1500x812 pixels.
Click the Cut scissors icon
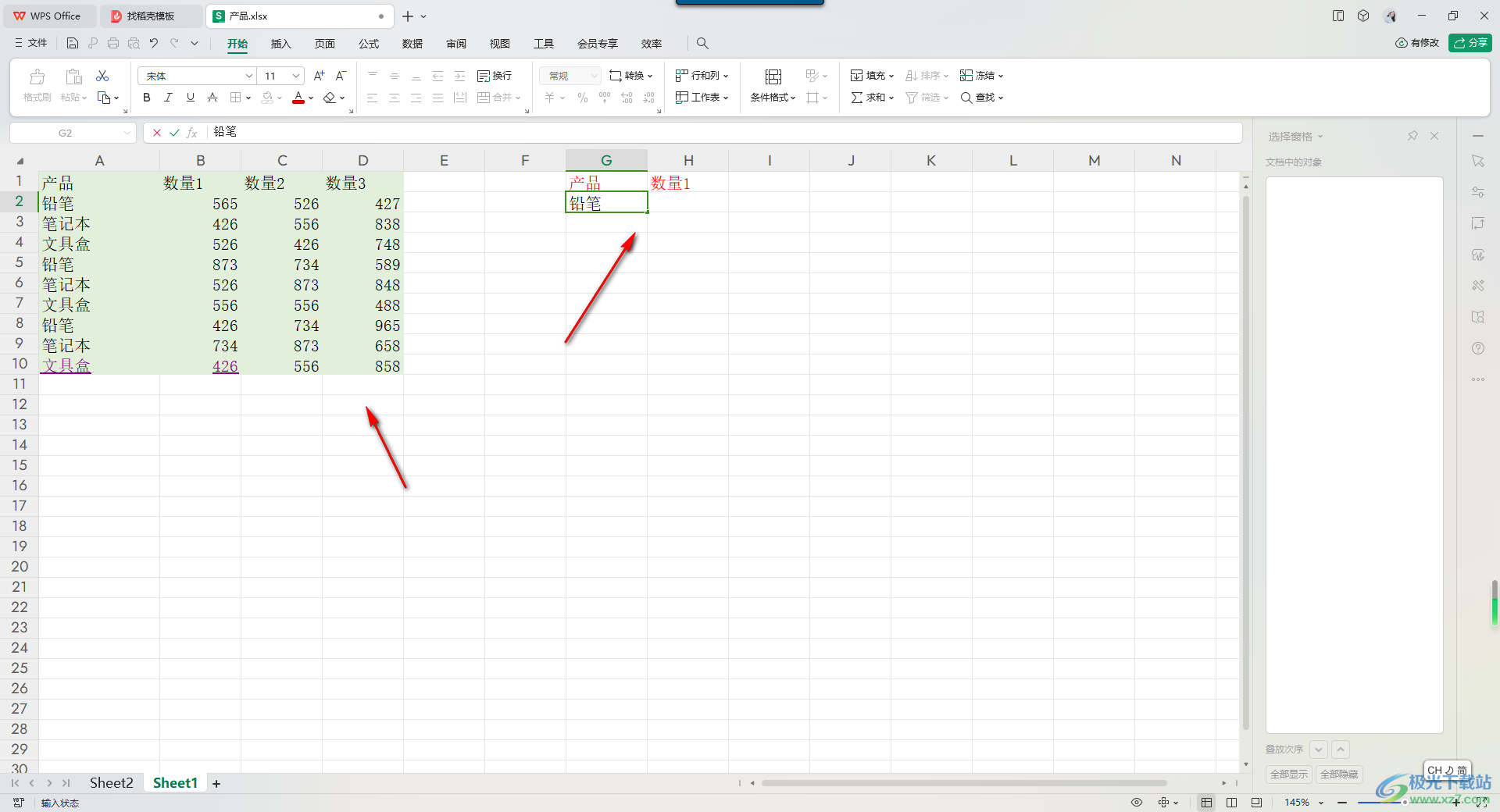[102, 76]
